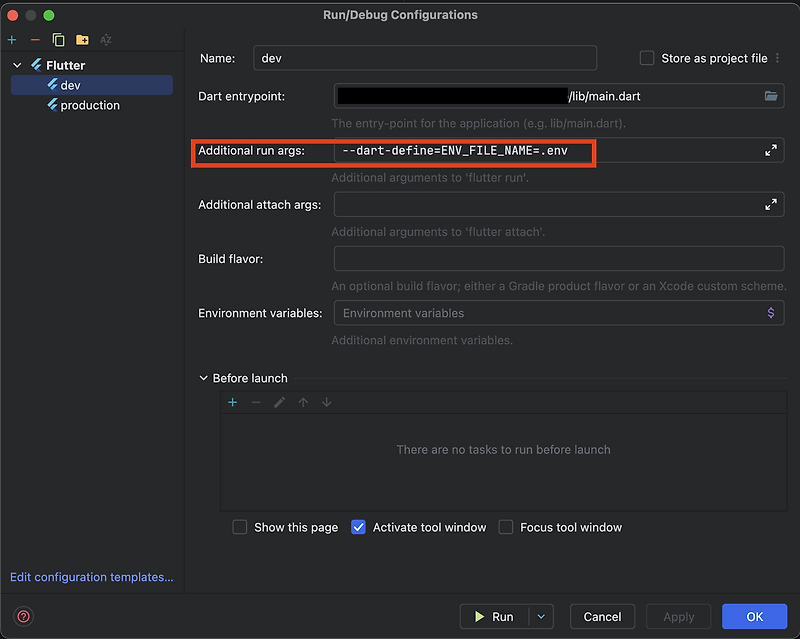The width and height of the screenshot is (800, 639).
Task: Click the OK button
Action: coord(754,616)
